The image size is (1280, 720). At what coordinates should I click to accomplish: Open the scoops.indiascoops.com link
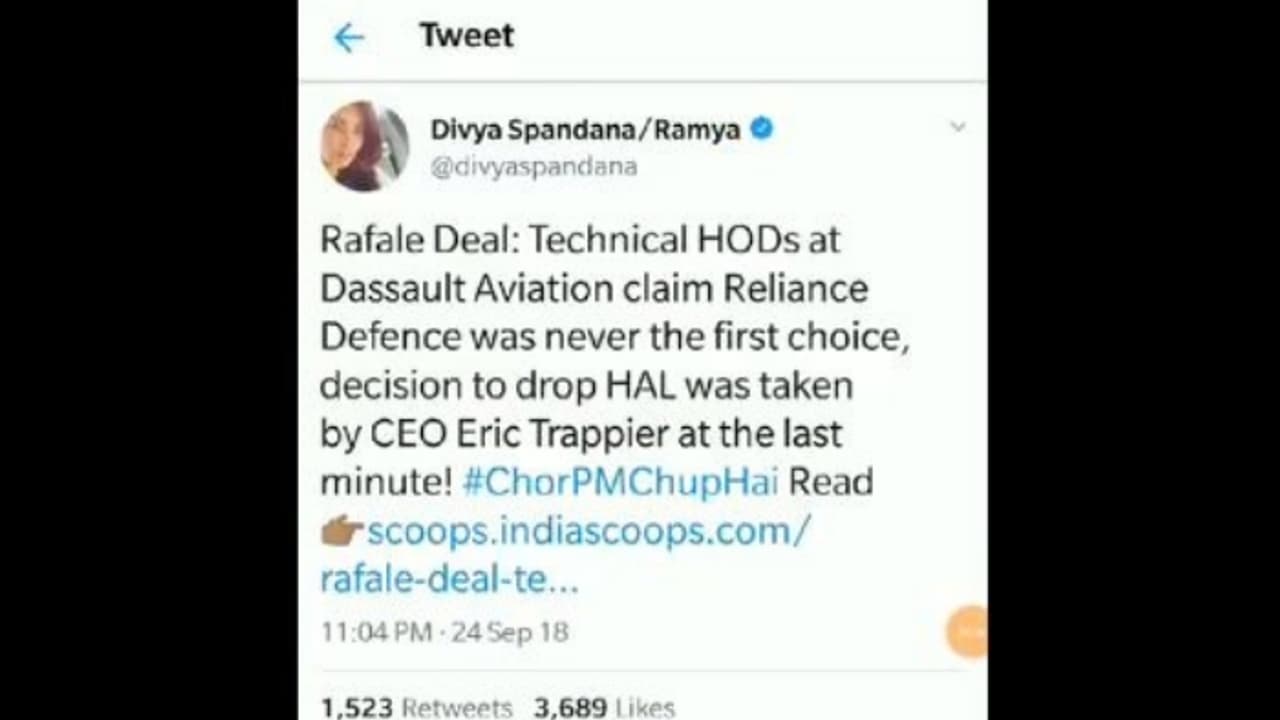(588, 530)
